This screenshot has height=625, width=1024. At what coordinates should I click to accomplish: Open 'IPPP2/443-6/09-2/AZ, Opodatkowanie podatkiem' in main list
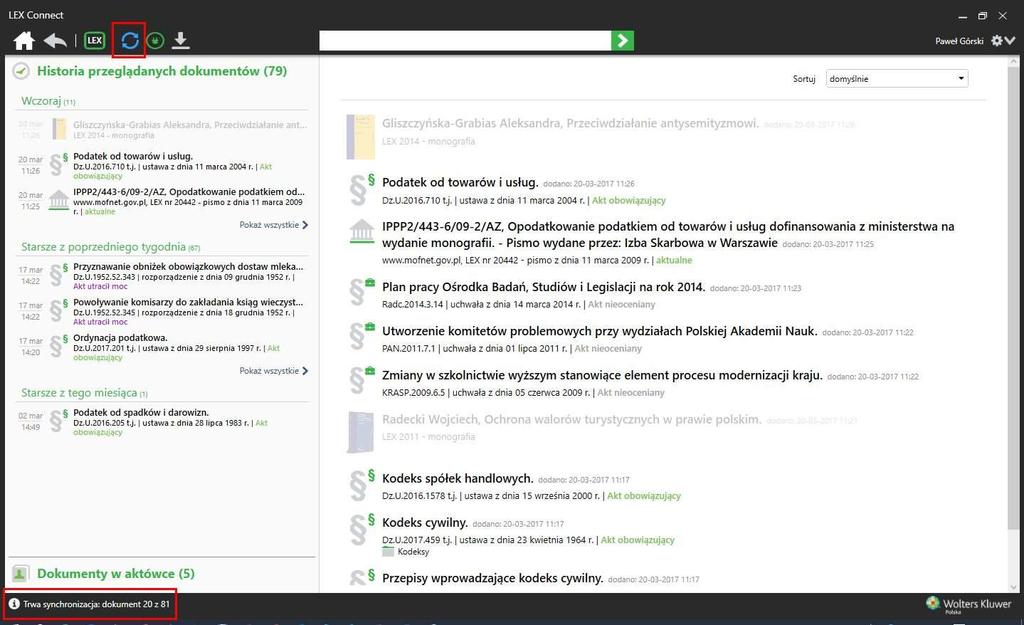tap(668, 234)
